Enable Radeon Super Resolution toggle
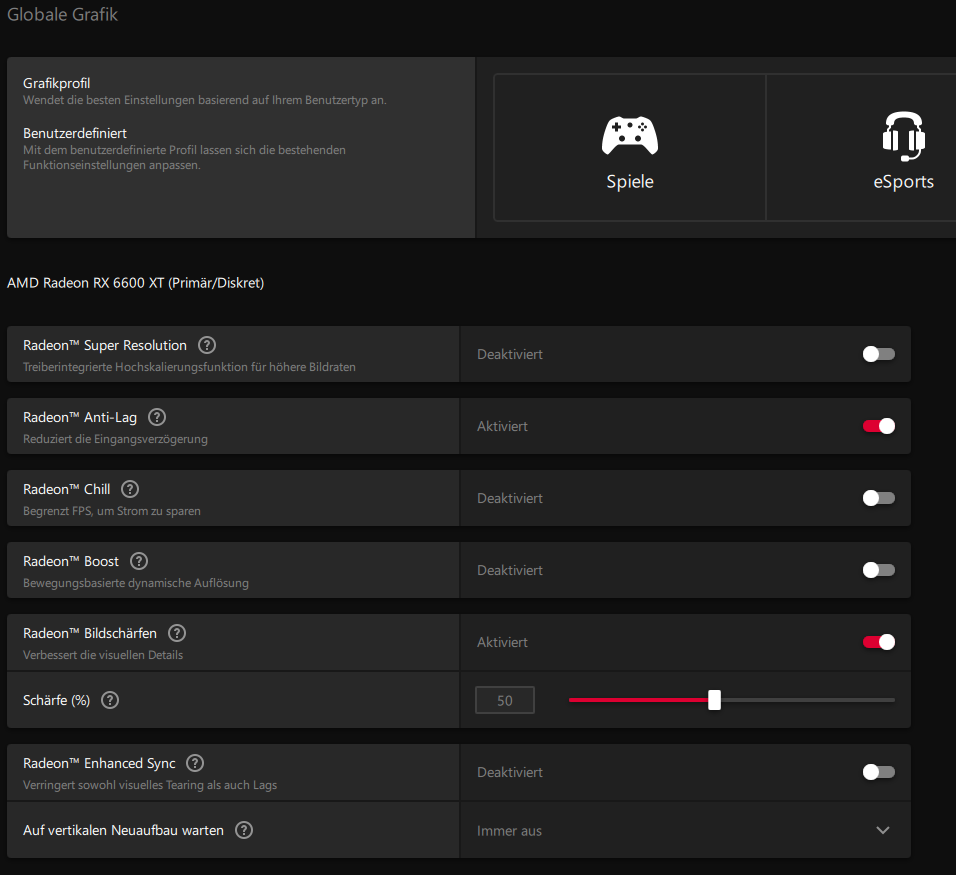Viewport: 956px width, 875px height. (879, 354)
